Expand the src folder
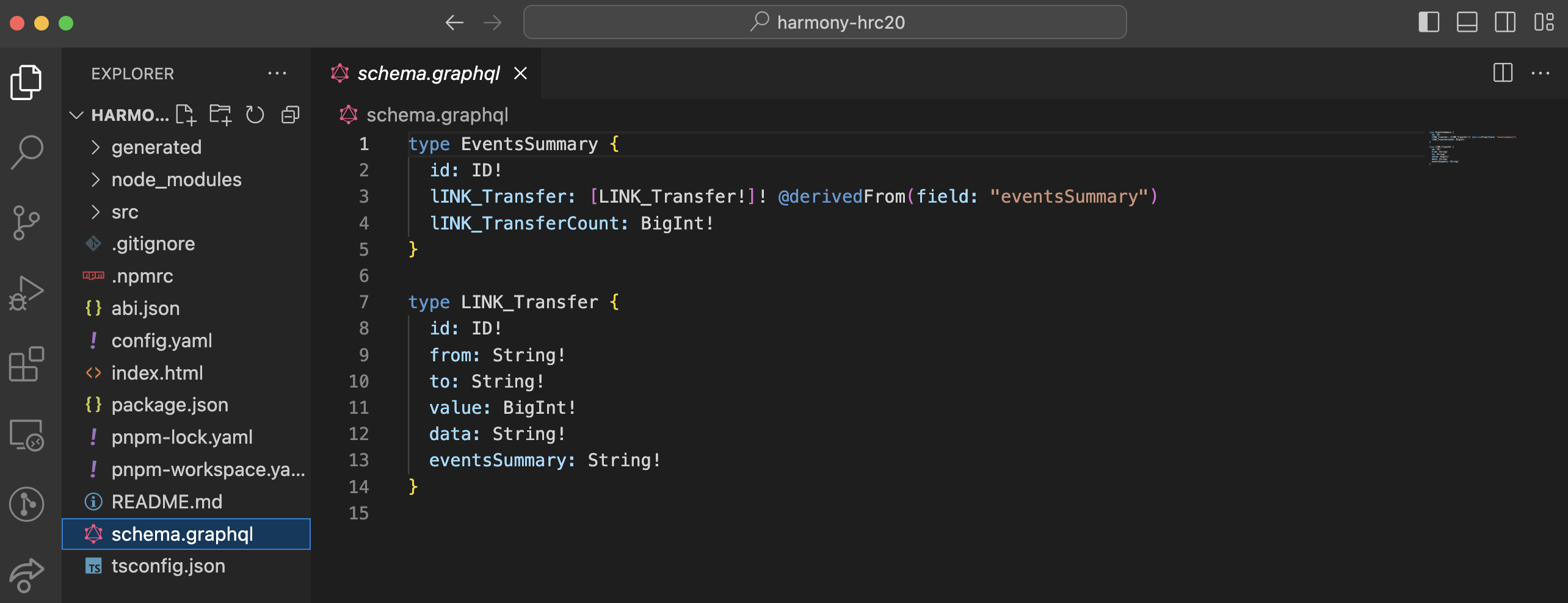The width and height of the screenshot is (1568, 603). coord(125,212)
